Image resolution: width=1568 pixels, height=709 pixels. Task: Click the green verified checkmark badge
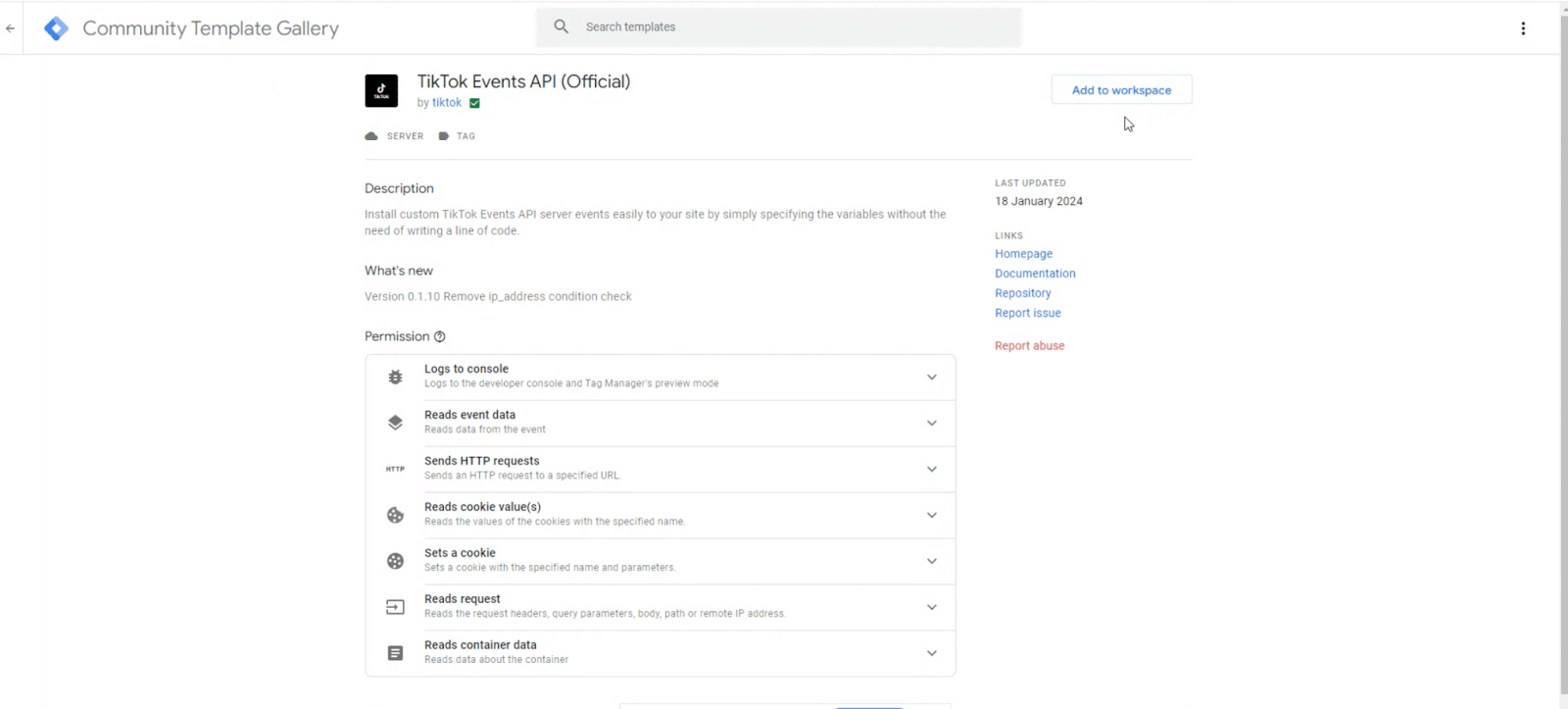click(x=474, y=103)
